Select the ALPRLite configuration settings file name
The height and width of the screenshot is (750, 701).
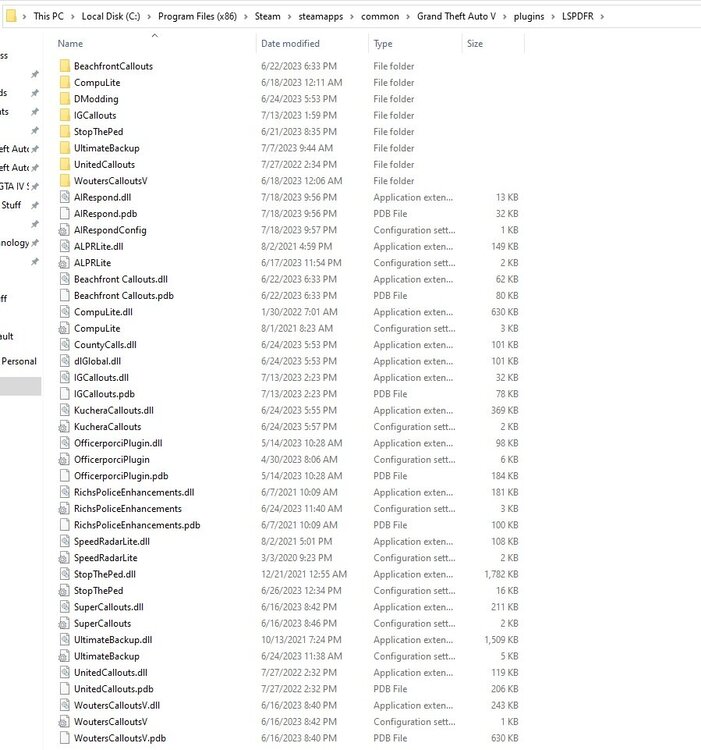coord(92,263)
